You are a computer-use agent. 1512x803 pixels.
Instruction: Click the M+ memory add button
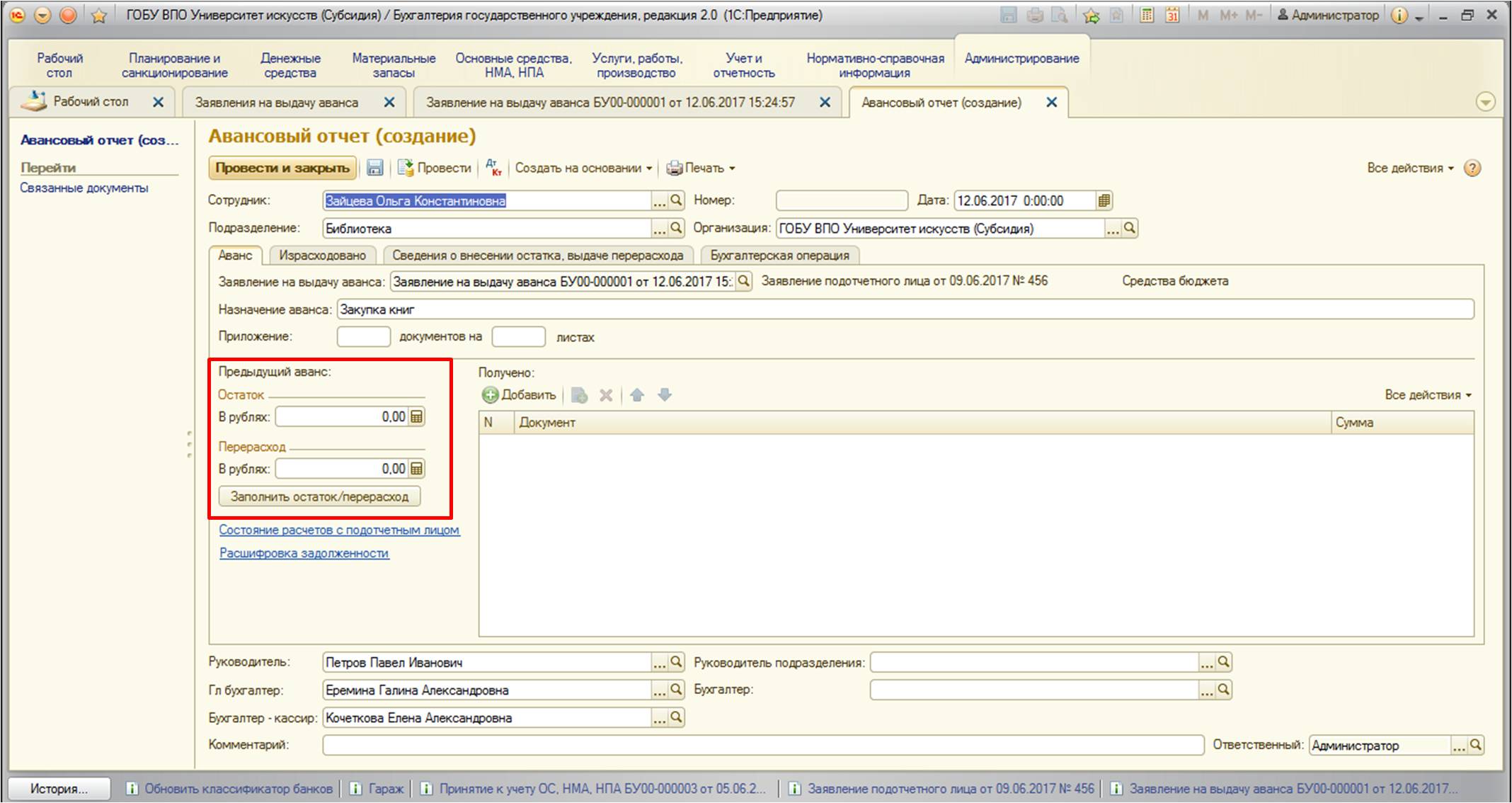coord(1227,15)
